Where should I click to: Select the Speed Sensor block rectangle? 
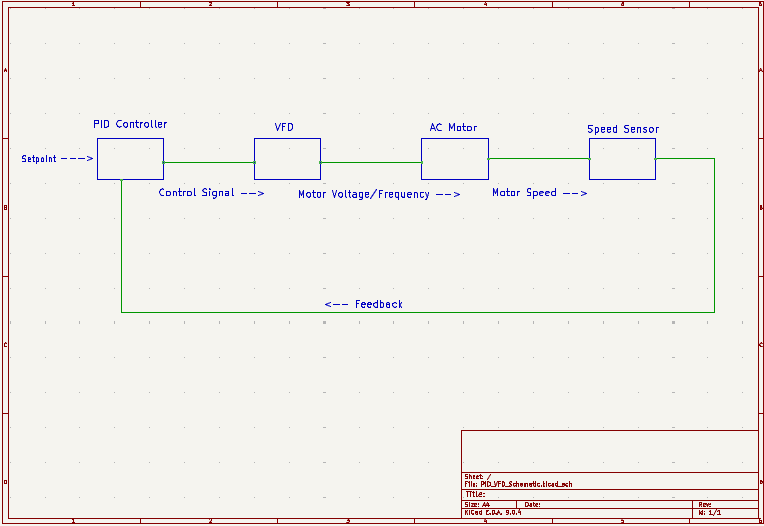pyautogui.click(x=622, y=159)
